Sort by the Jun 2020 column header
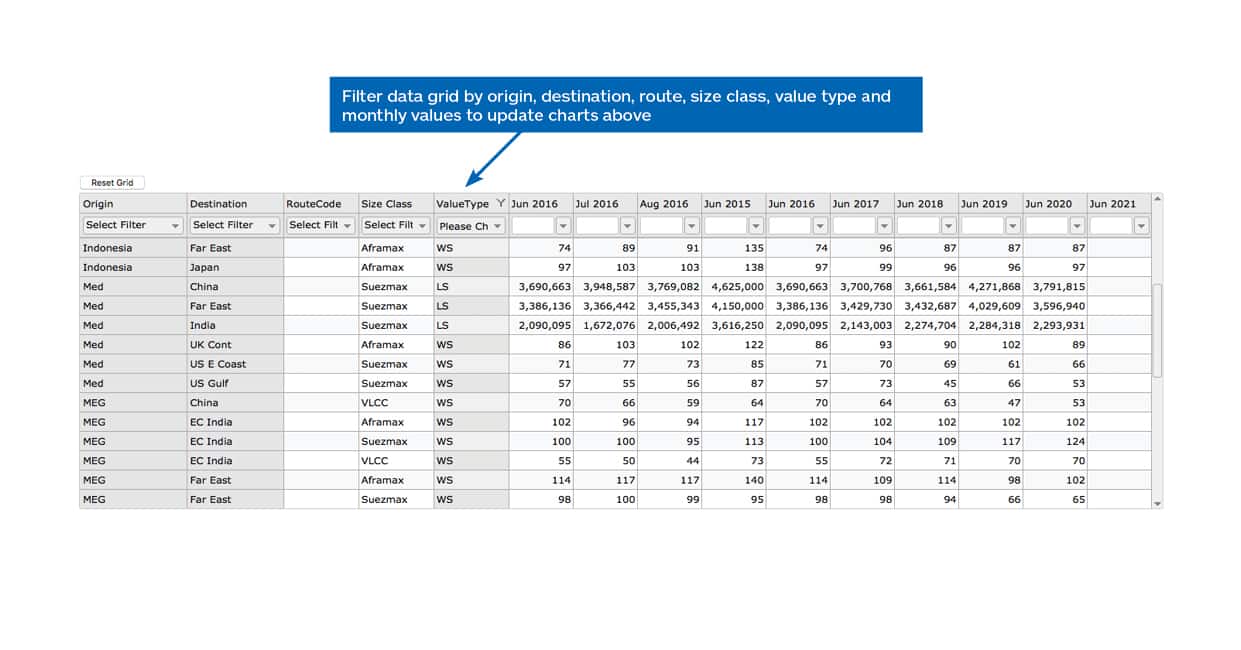This screenshot has height=650, width=1241. click(1055, 204)
